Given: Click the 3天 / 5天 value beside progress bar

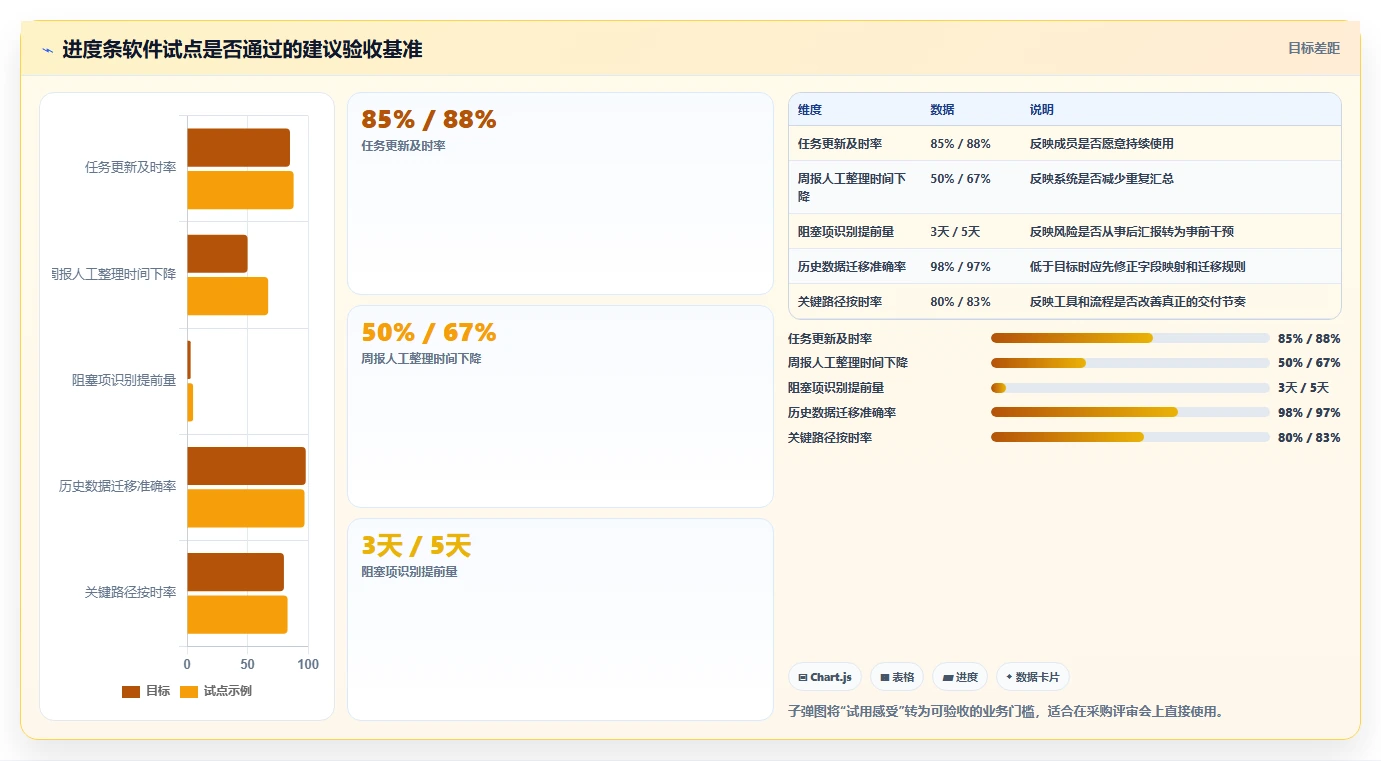Looking at the screenshot, I should (1303, 388).
